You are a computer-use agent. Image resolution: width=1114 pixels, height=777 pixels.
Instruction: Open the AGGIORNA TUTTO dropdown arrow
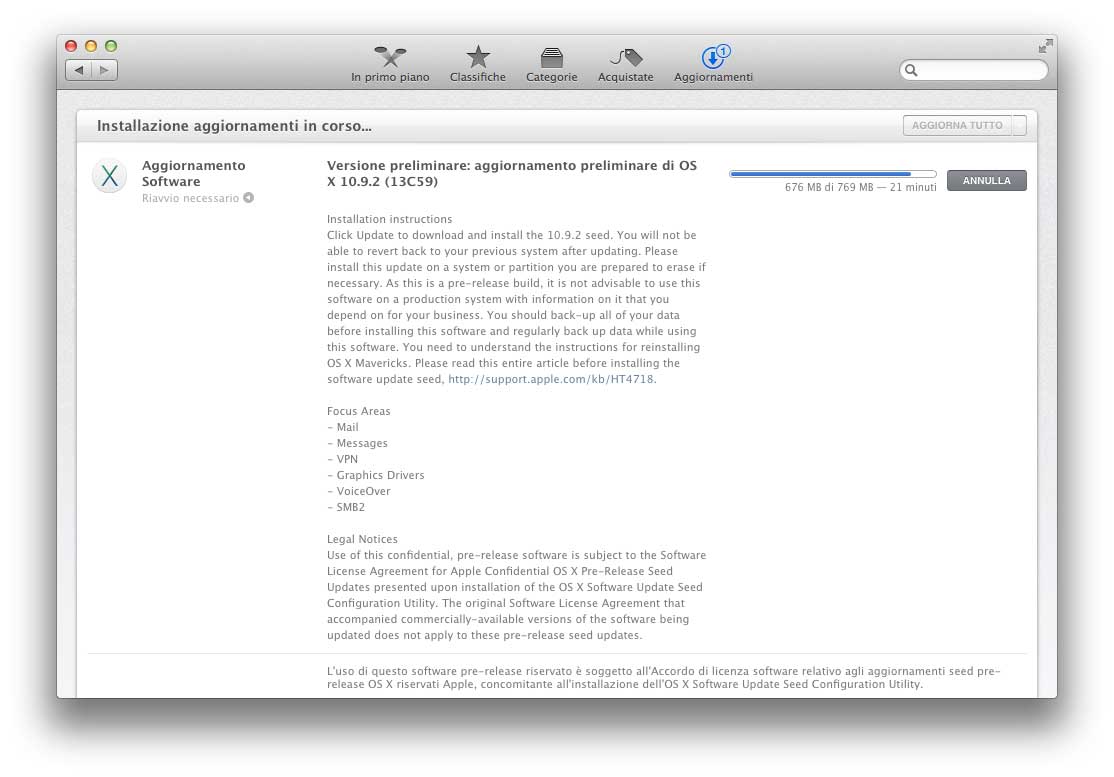click(1020, 125)
